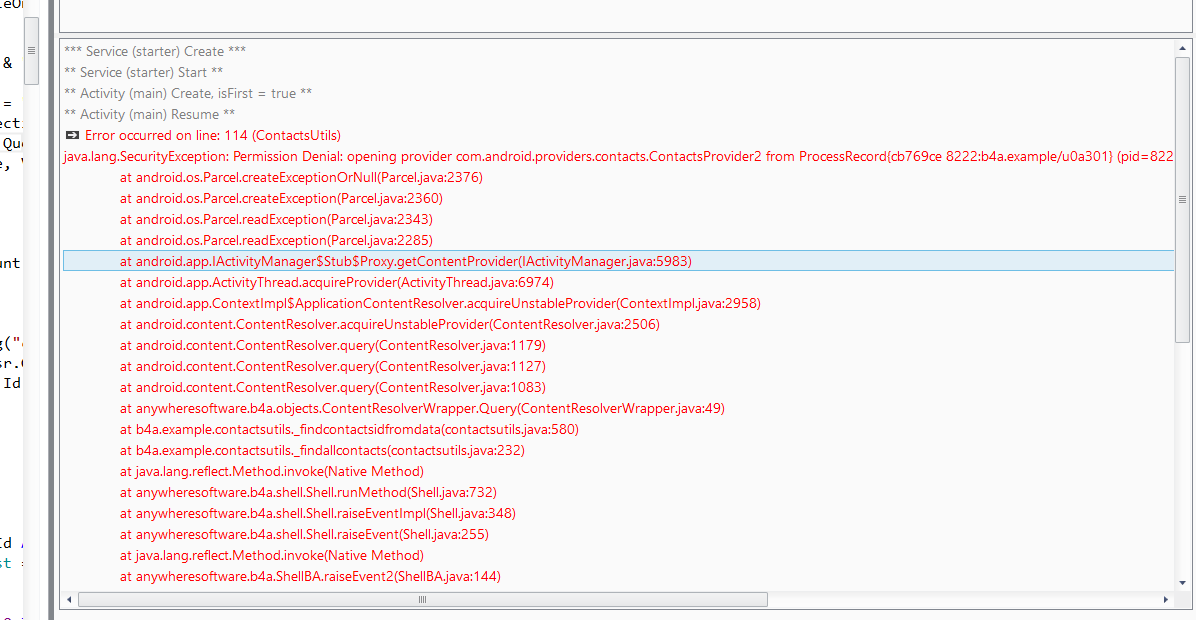The width and height of the screenshot is (1196, 620).
Task: Select the '** Service (starter) Start **' log line
Action: [143, 72]
